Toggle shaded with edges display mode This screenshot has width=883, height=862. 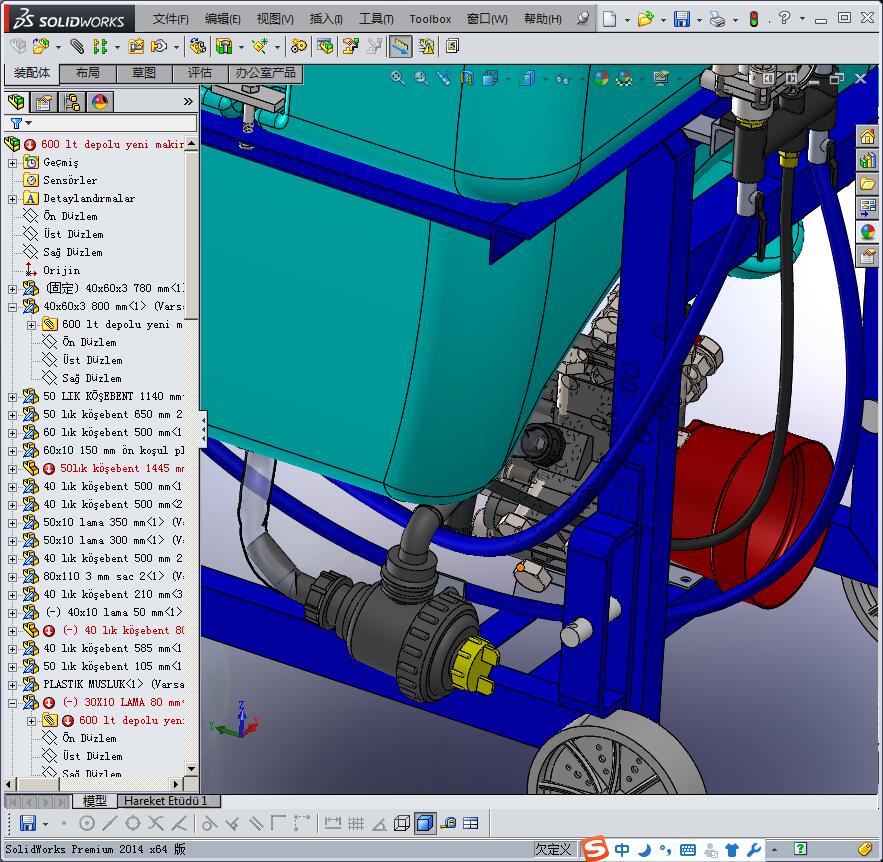[425, 823]
